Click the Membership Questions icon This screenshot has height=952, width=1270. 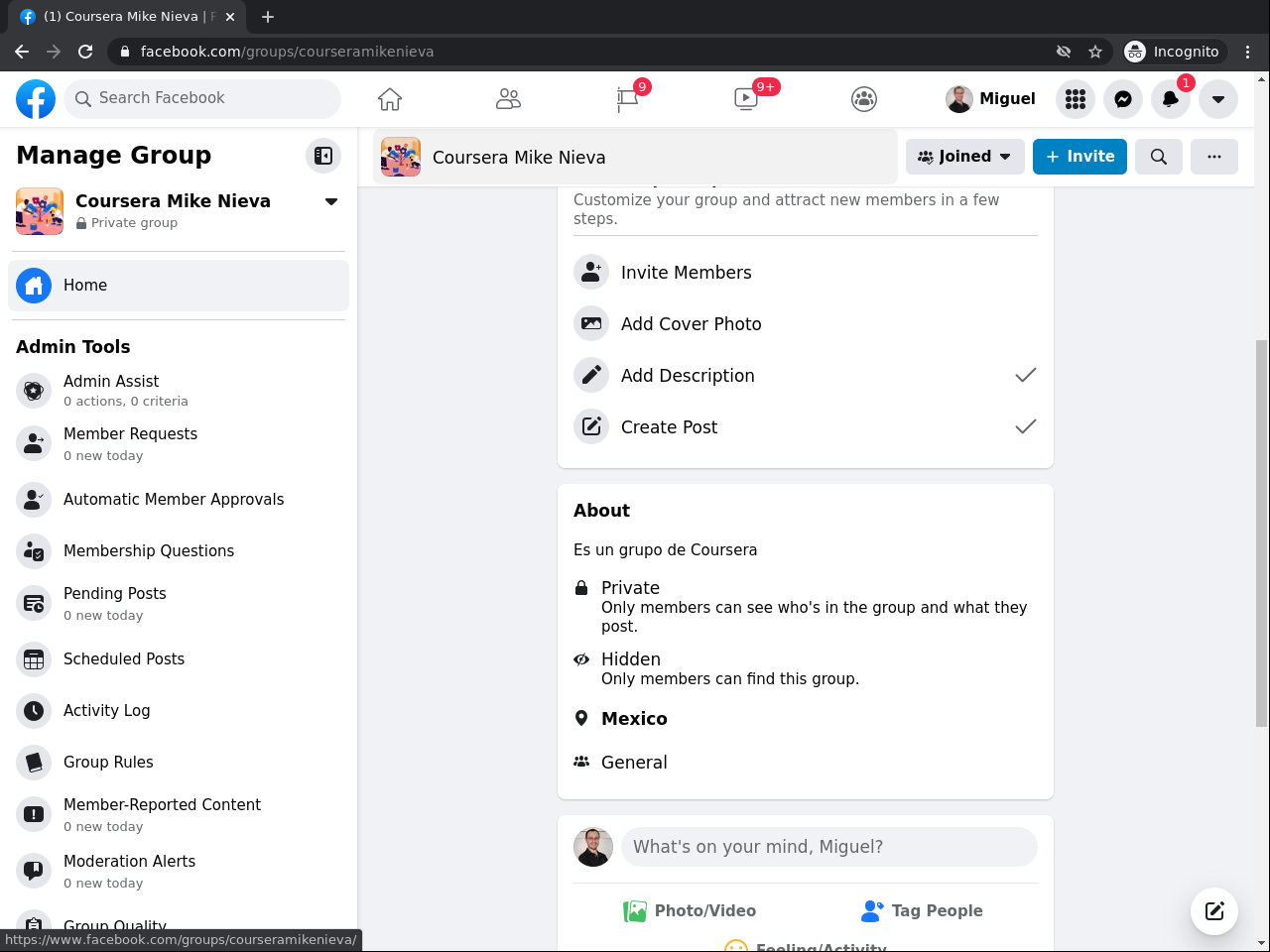tap(34, 551)
